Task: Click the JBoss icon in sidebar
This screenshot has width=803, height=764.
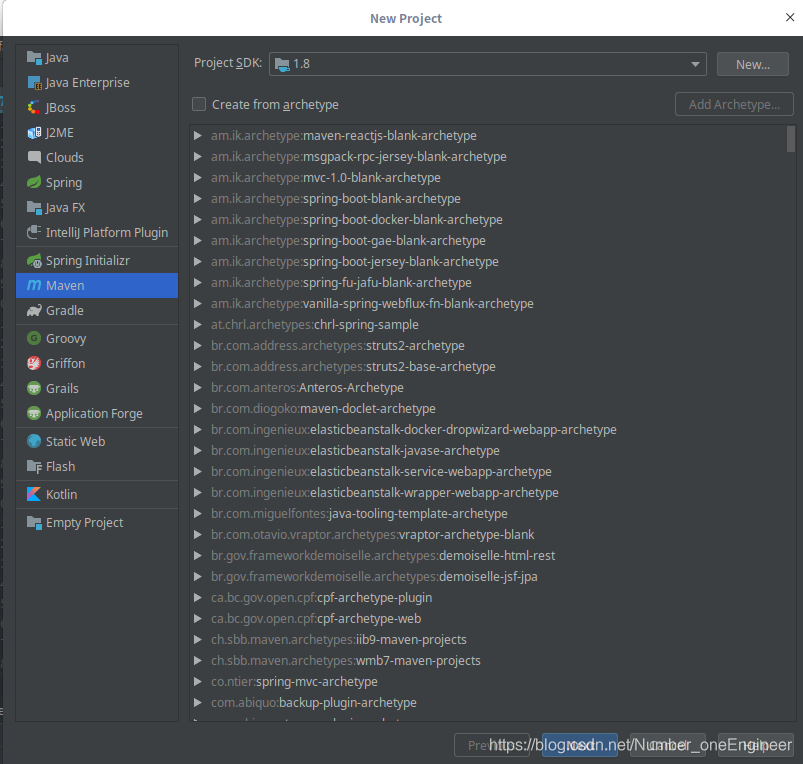Action: [x=34, y=108]
